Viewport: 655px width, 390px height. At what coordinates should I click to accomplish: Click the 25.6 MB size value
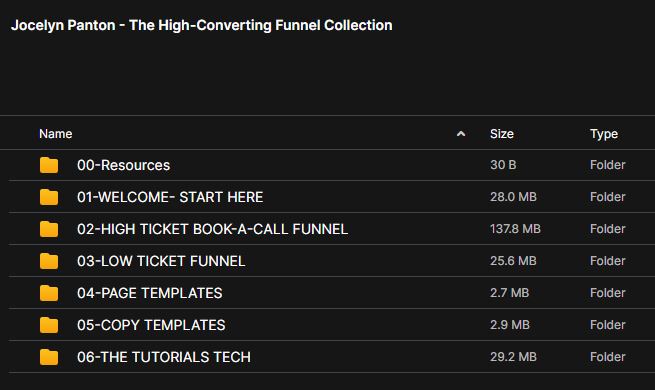click(x=513, y=261)
